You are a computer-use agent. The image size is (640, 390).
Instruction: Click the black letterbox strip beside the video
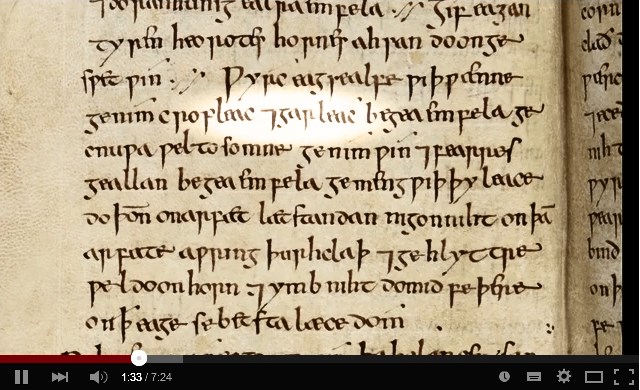click(631, 175)
